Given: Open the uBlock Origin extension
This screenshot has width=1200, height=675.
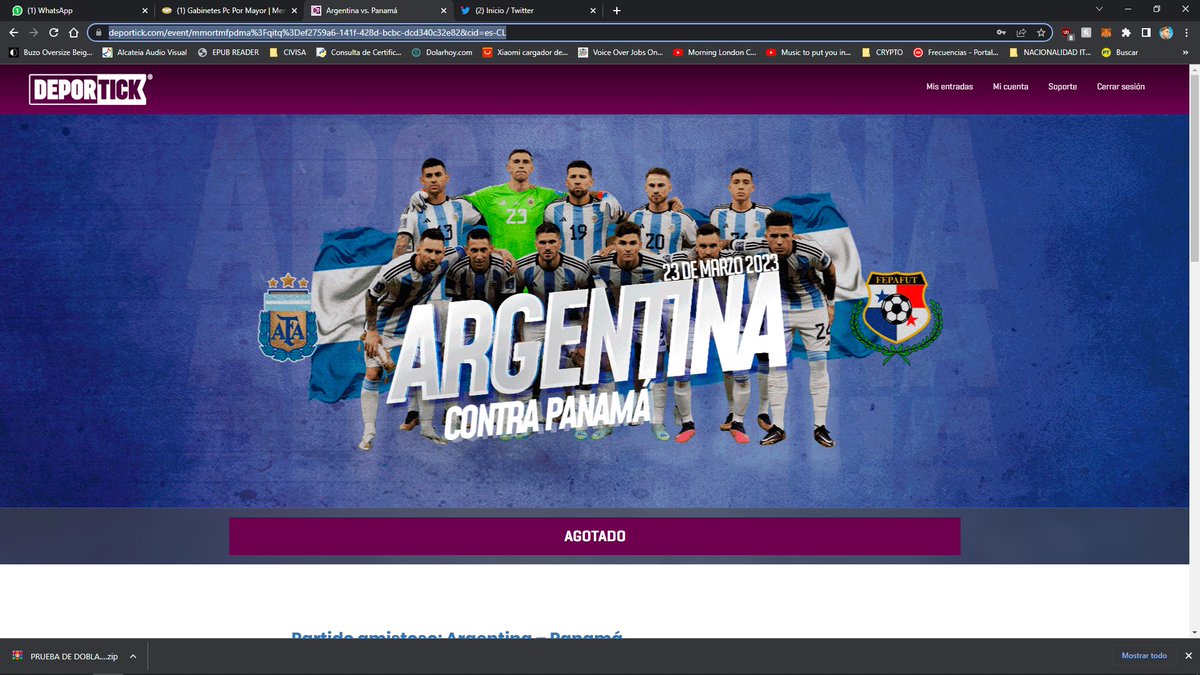Looking at the screenshot, I should tap(1067, 32).
